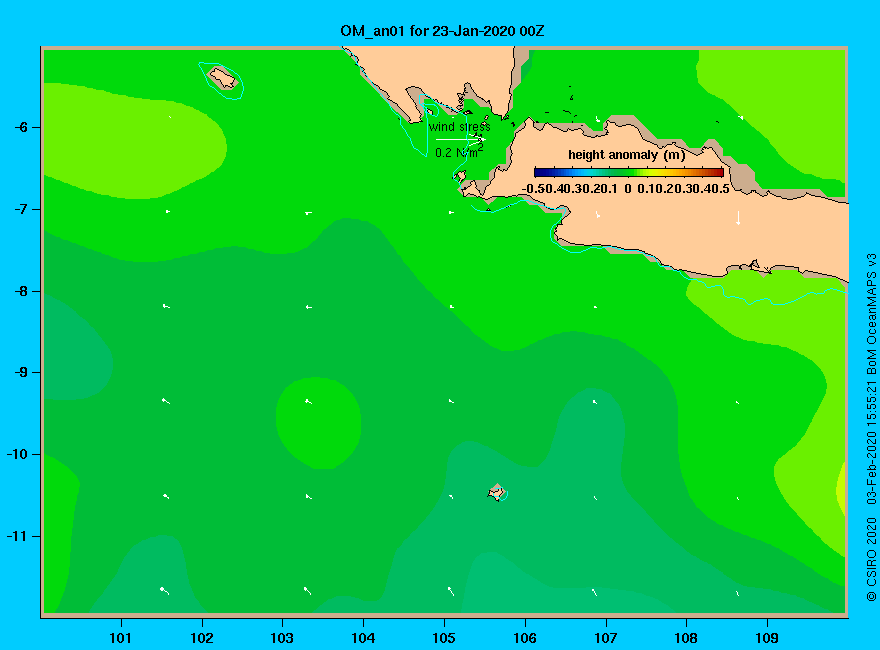This screenshot has height=650, width=880.
Task: Click the wind stress reference arrow
Action: tap(460, 139)
